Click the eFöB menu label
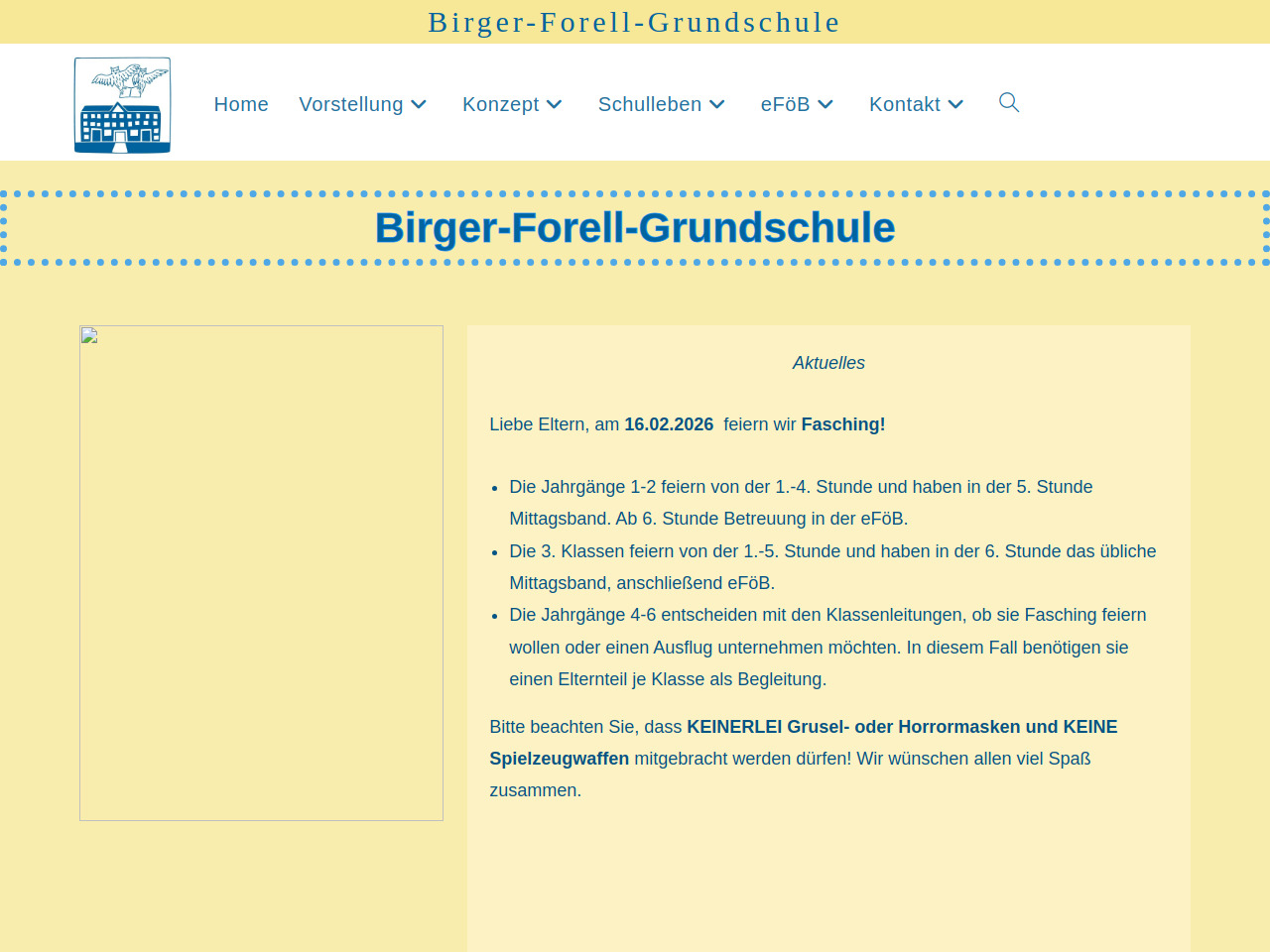The image size is (1270, 952). click(785, 104)
